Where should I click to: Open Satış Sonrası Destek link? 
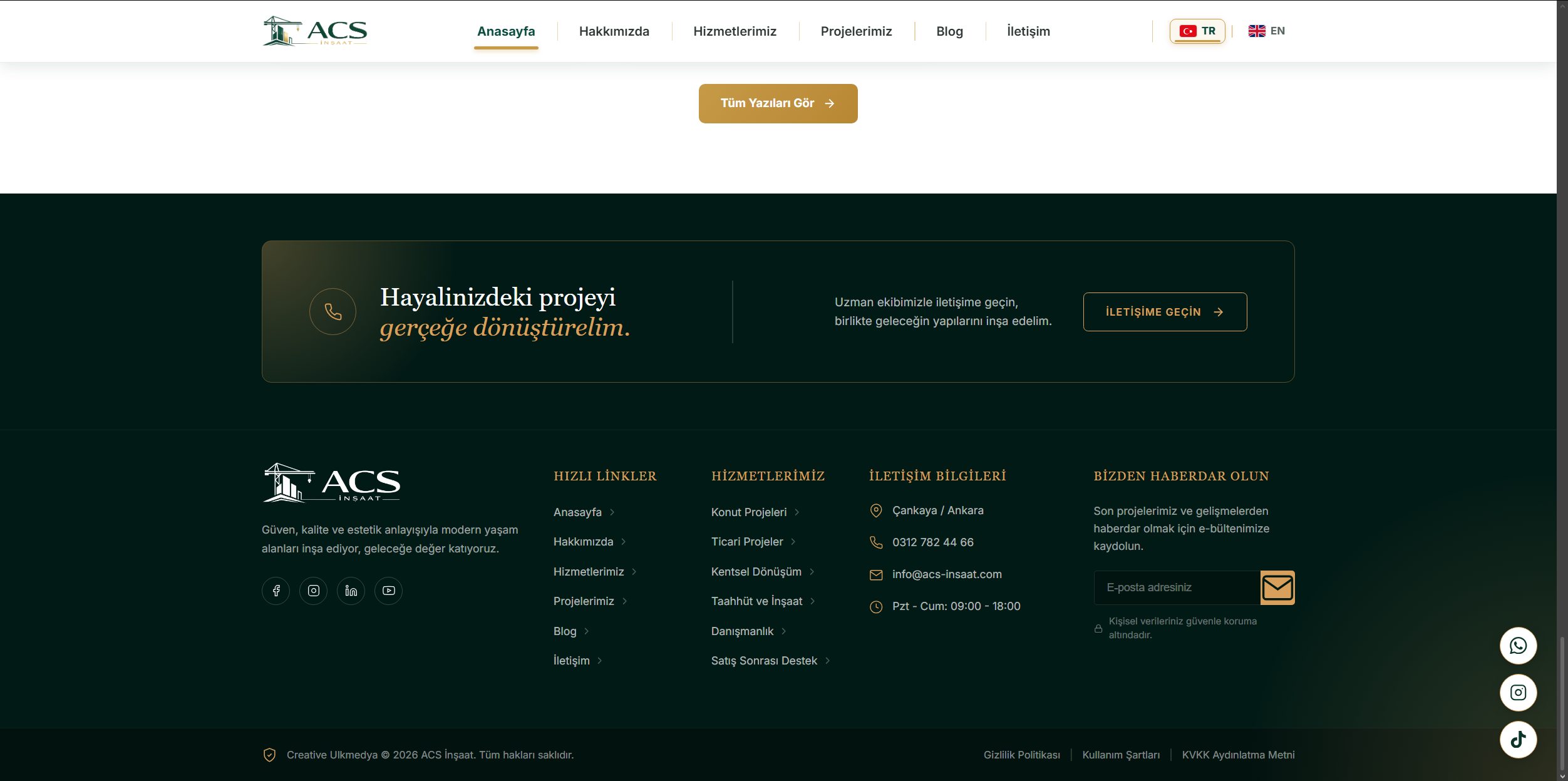(x=770, y=661)
